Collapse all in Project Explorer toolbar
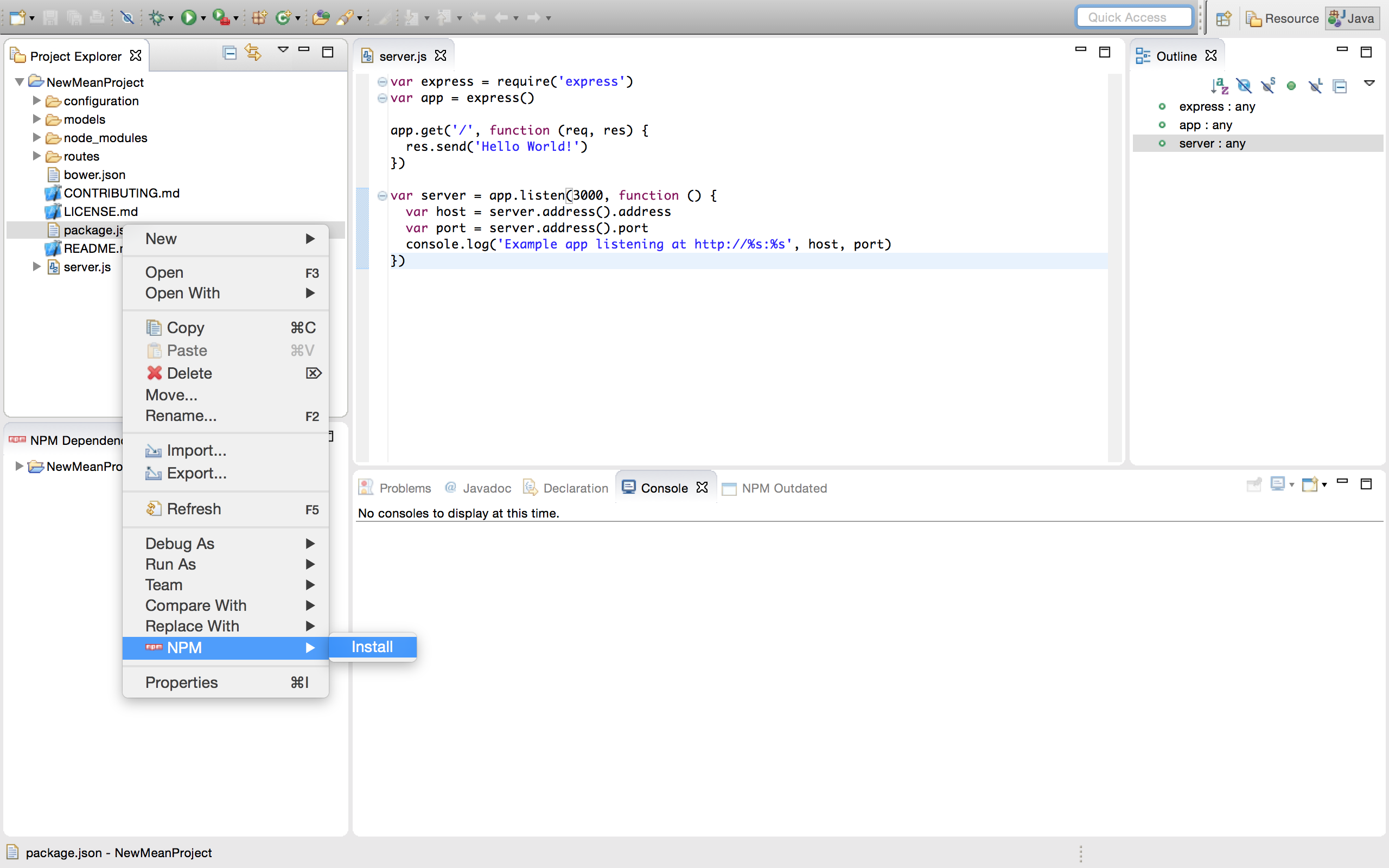 [229, 53]
